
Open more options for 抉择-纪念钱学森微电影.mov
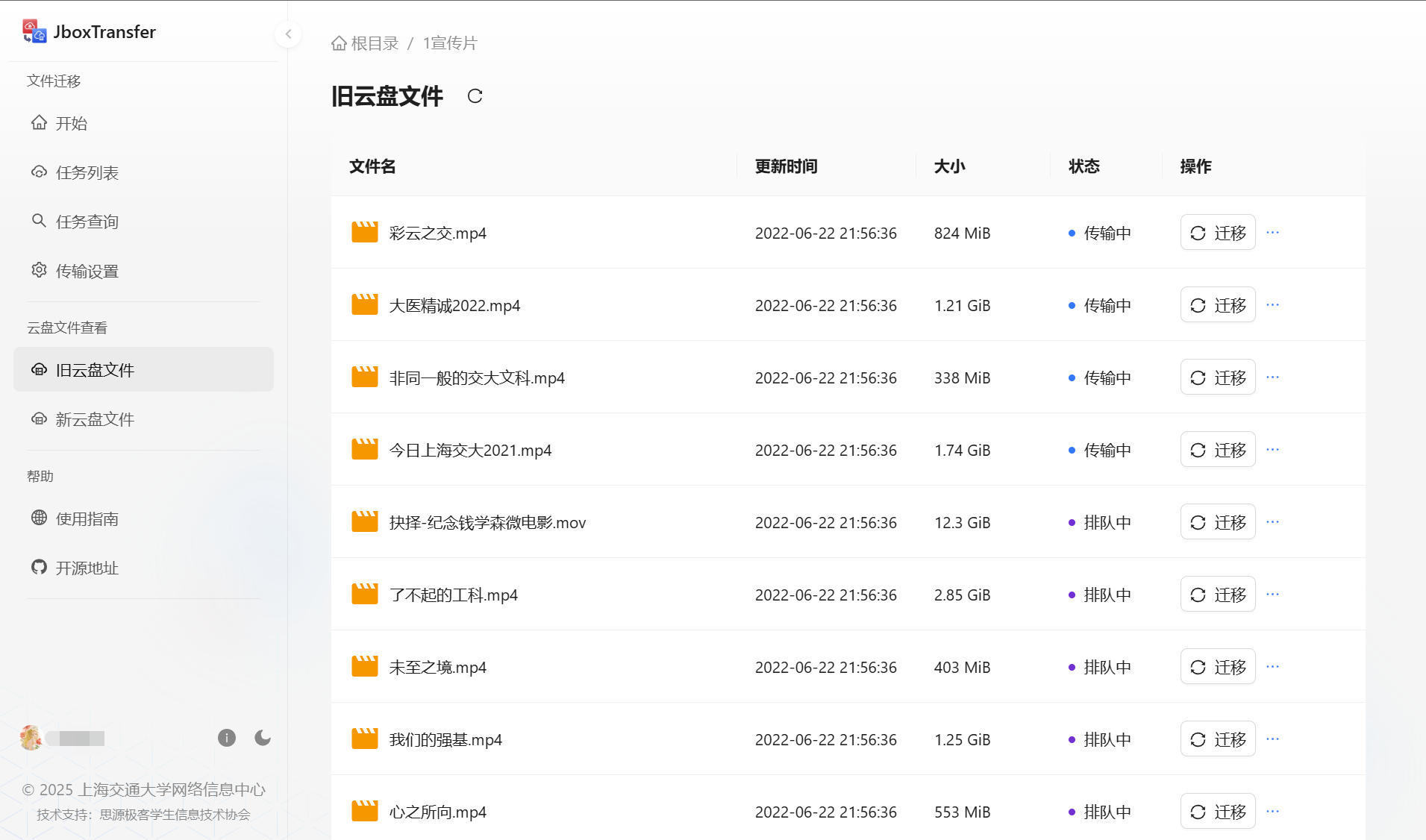(1273, 522)
